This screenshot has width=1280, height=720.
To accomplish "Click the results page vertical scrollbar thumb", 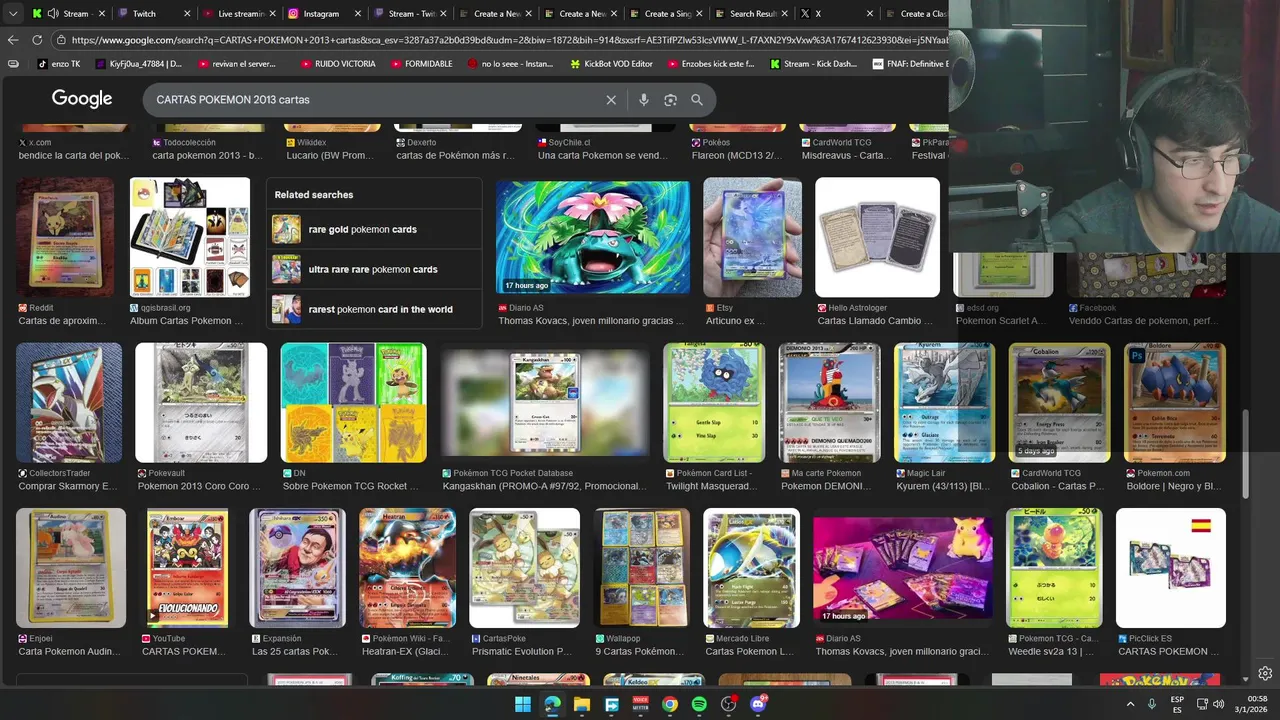I will click(x=1245, y=455).
